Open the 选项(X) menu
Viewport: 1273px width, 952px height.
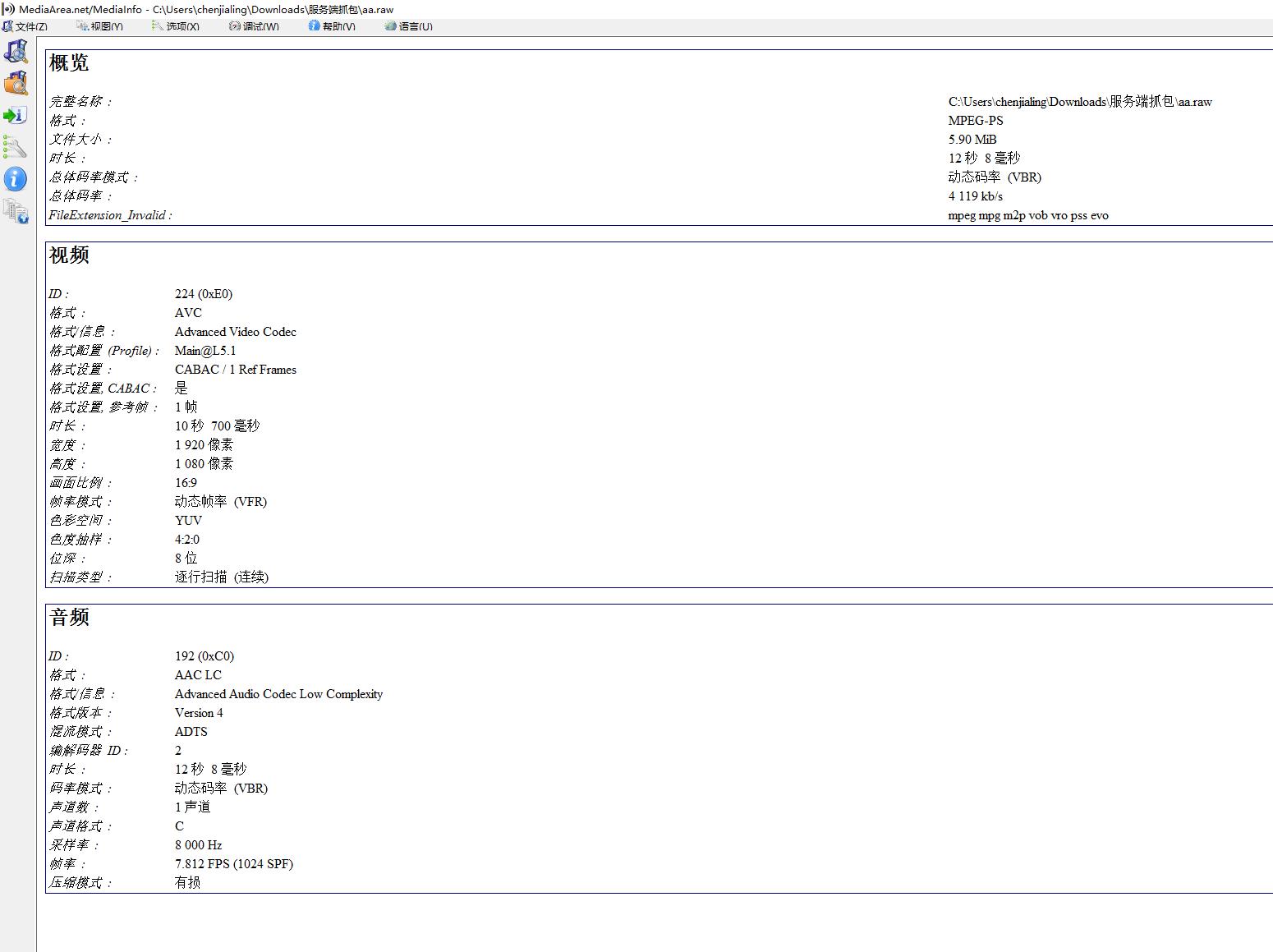pos(176,26)
